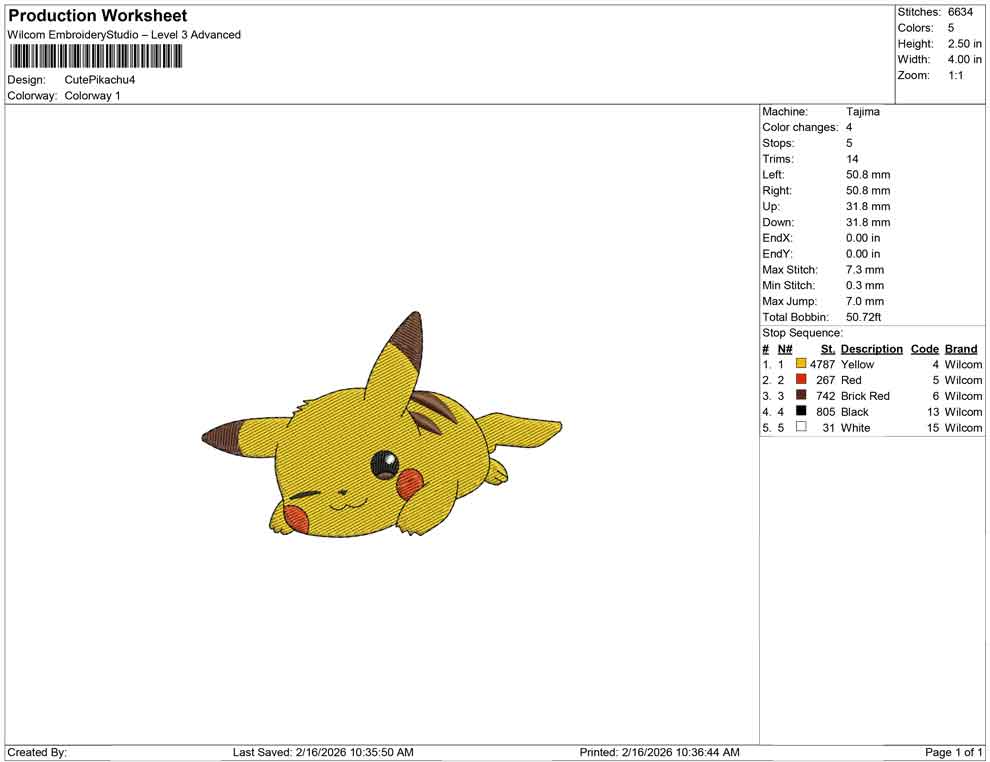The image size is (990, 762).
Task: Open the Description column header
Action: click(871, 348)
